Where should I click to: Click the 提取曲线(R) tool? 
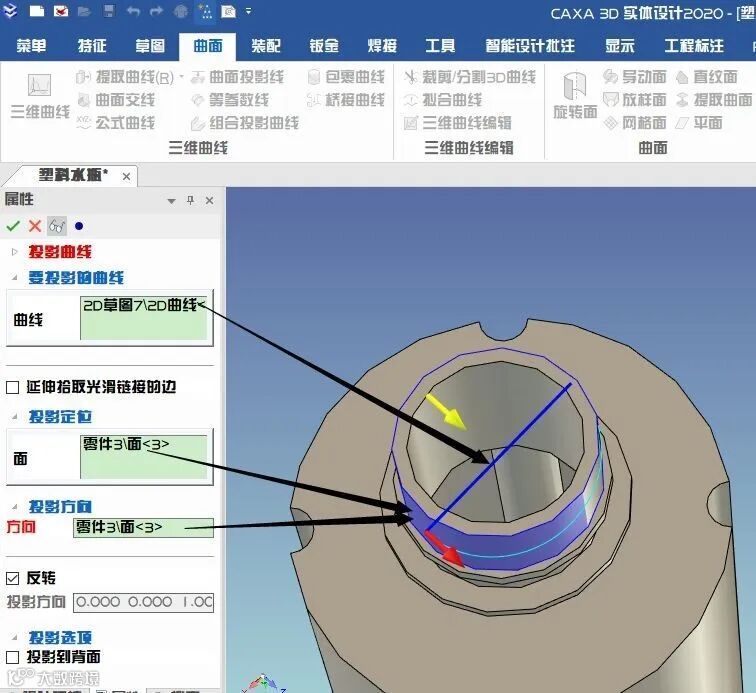click(125, 77)
